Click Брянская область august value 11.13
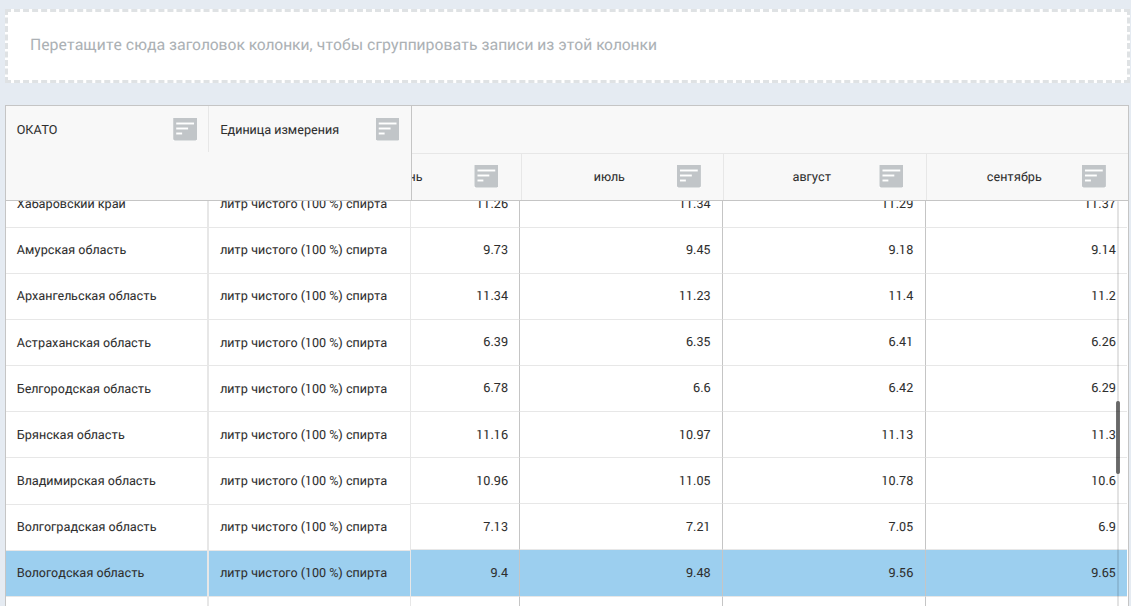 click(897, 435)
